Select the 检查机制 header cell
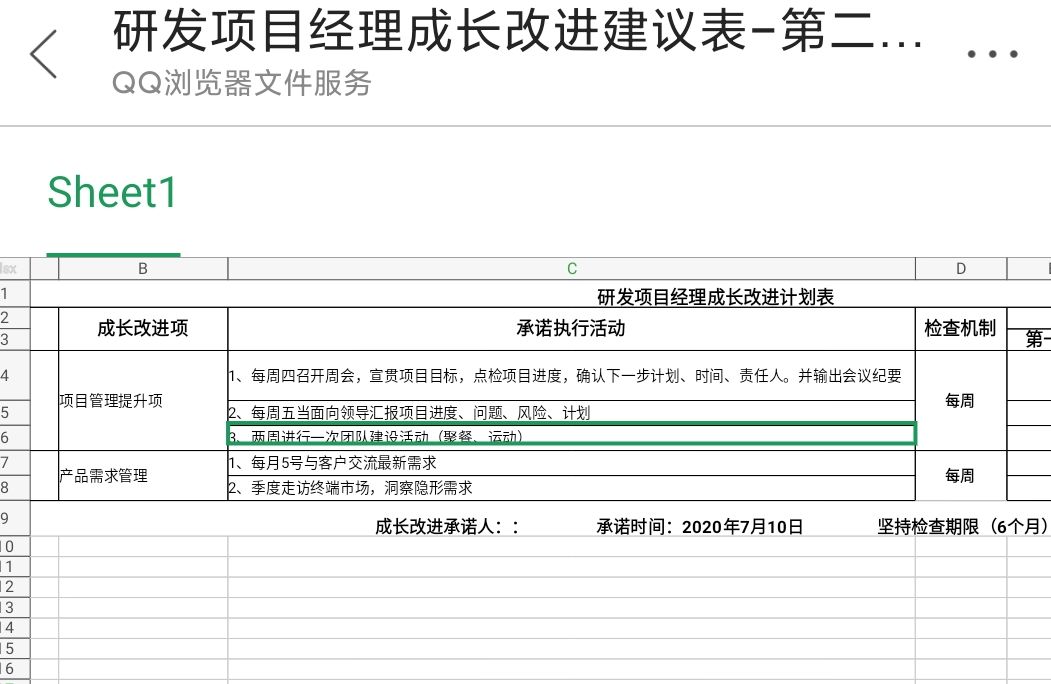Image resolution: width=1051 pixels, height=684 pixels. coord(960,328)
